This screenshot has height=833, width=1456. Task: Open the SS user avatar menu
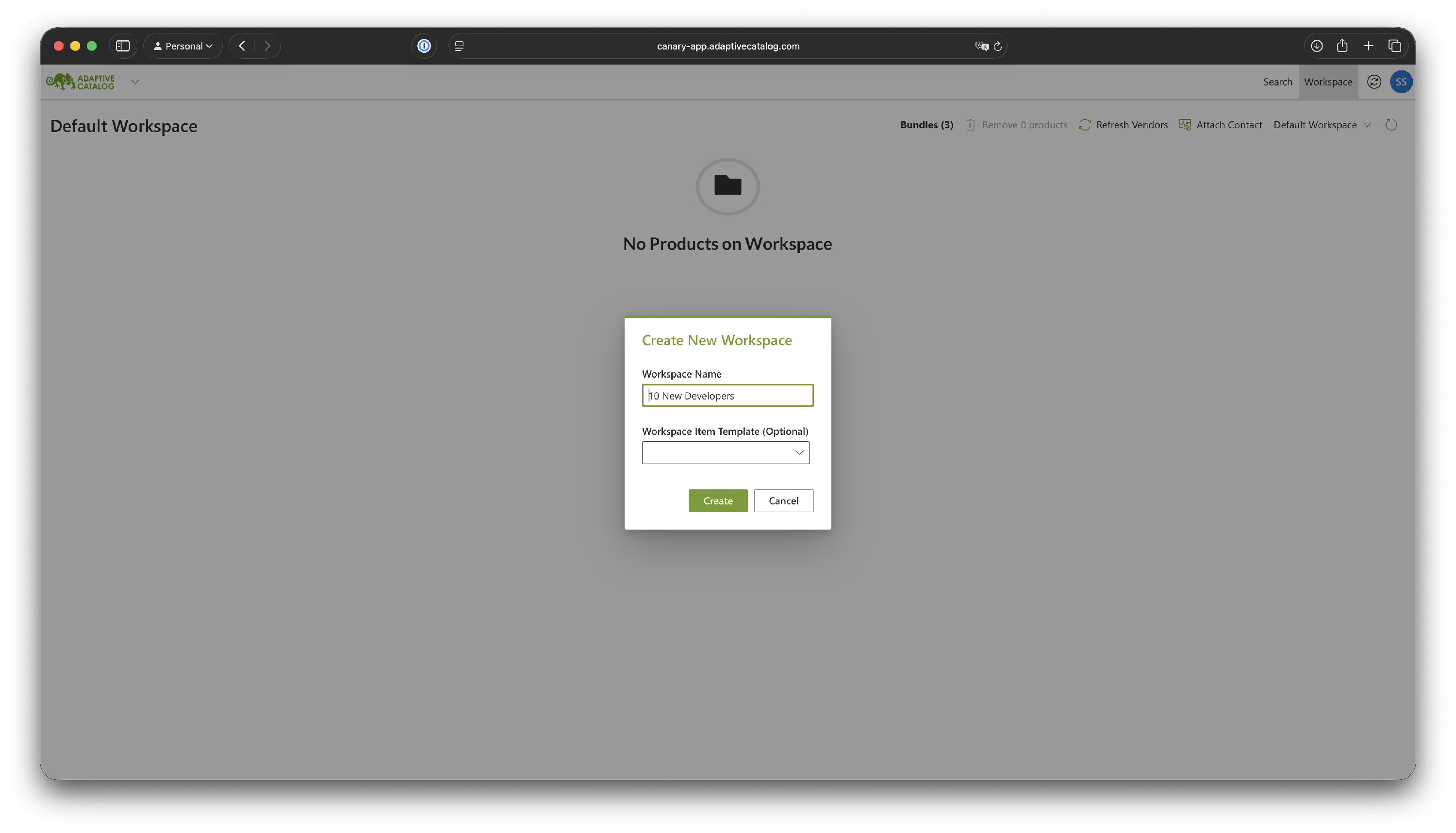(x=1401, y=82)
